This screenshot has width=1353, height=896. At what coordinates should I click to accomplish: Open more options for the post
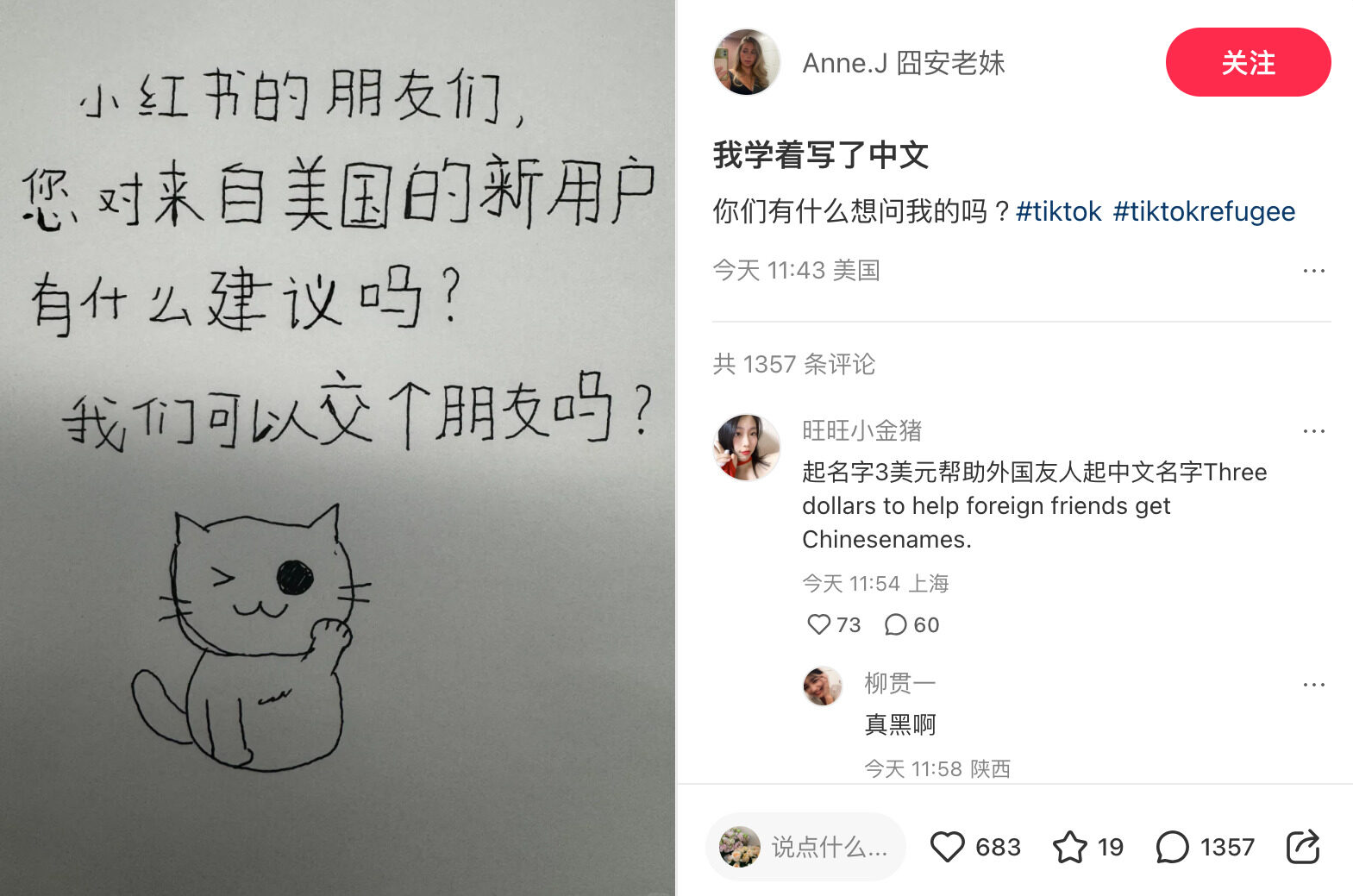coord(1313,271)
